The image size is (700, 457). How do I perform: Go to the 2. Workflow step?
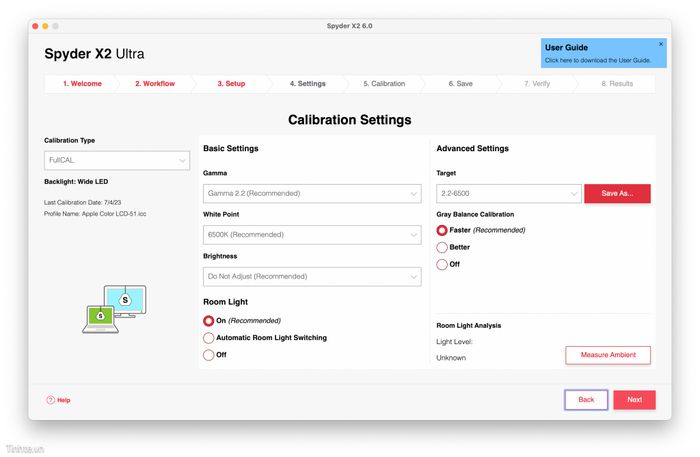coord(155,83)
